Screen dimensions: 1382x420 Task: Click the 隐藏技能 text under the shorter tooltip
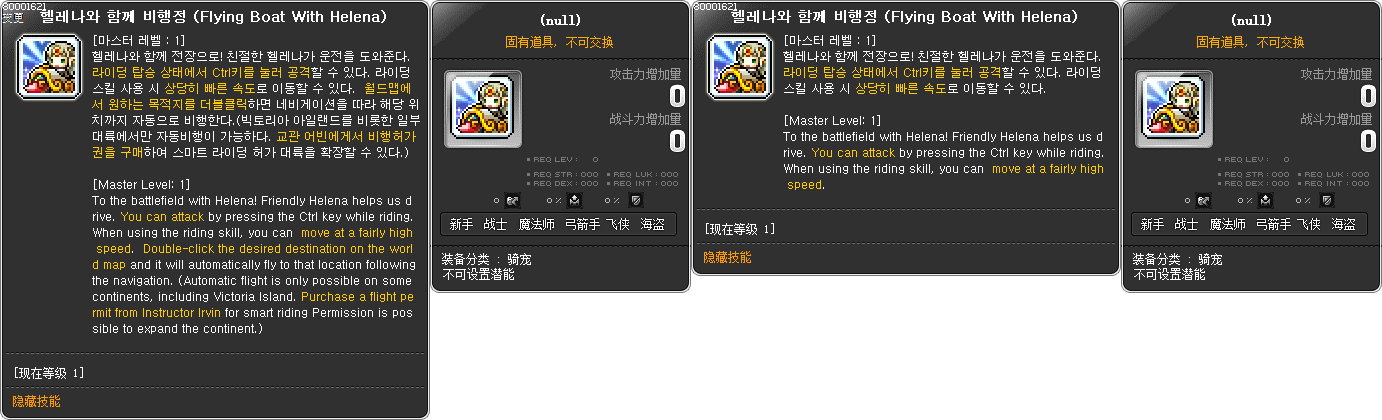(x=727, y=257)
